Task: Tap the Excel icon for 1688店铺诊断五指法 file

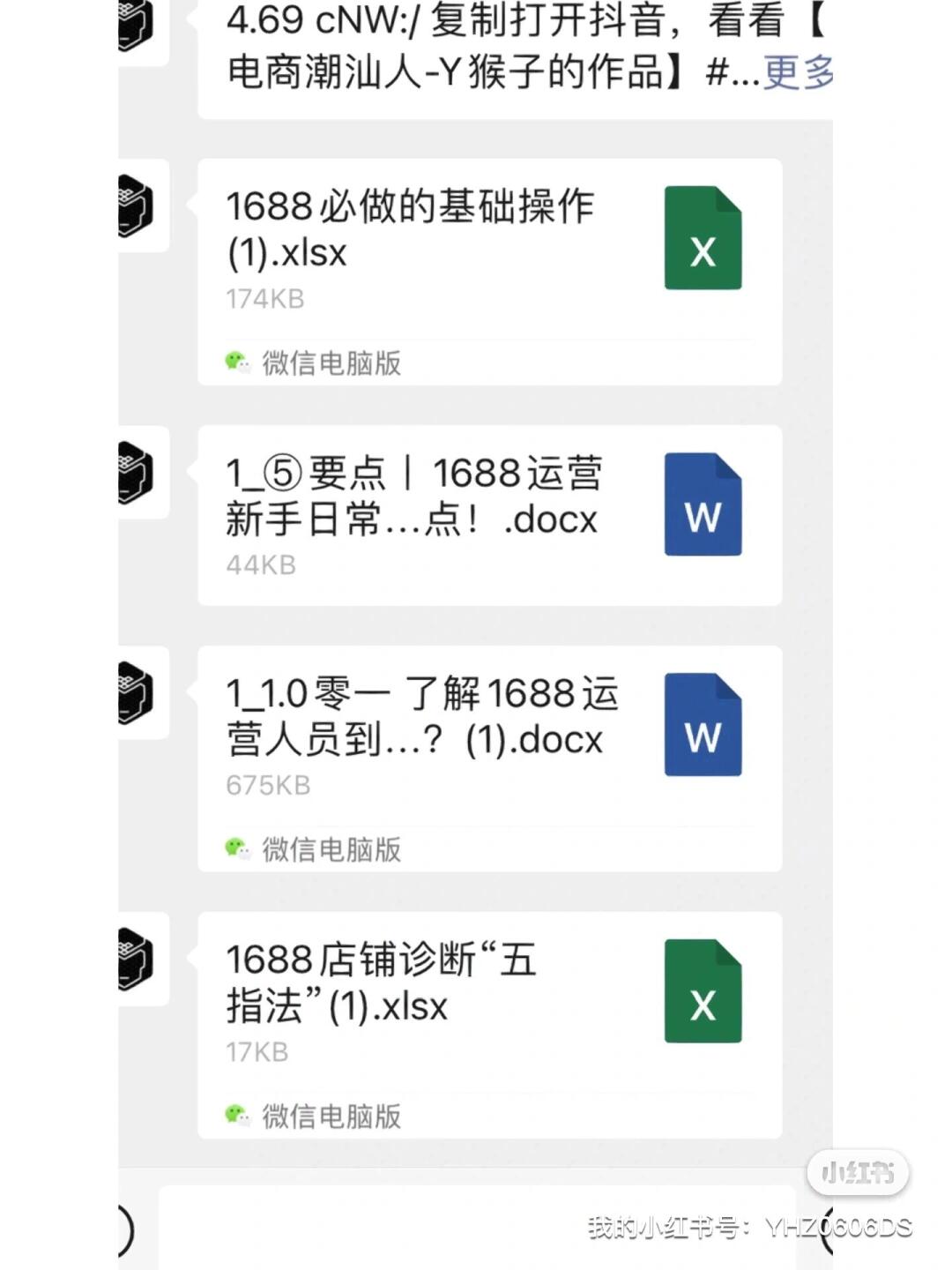Action: [x=703, y=990]
